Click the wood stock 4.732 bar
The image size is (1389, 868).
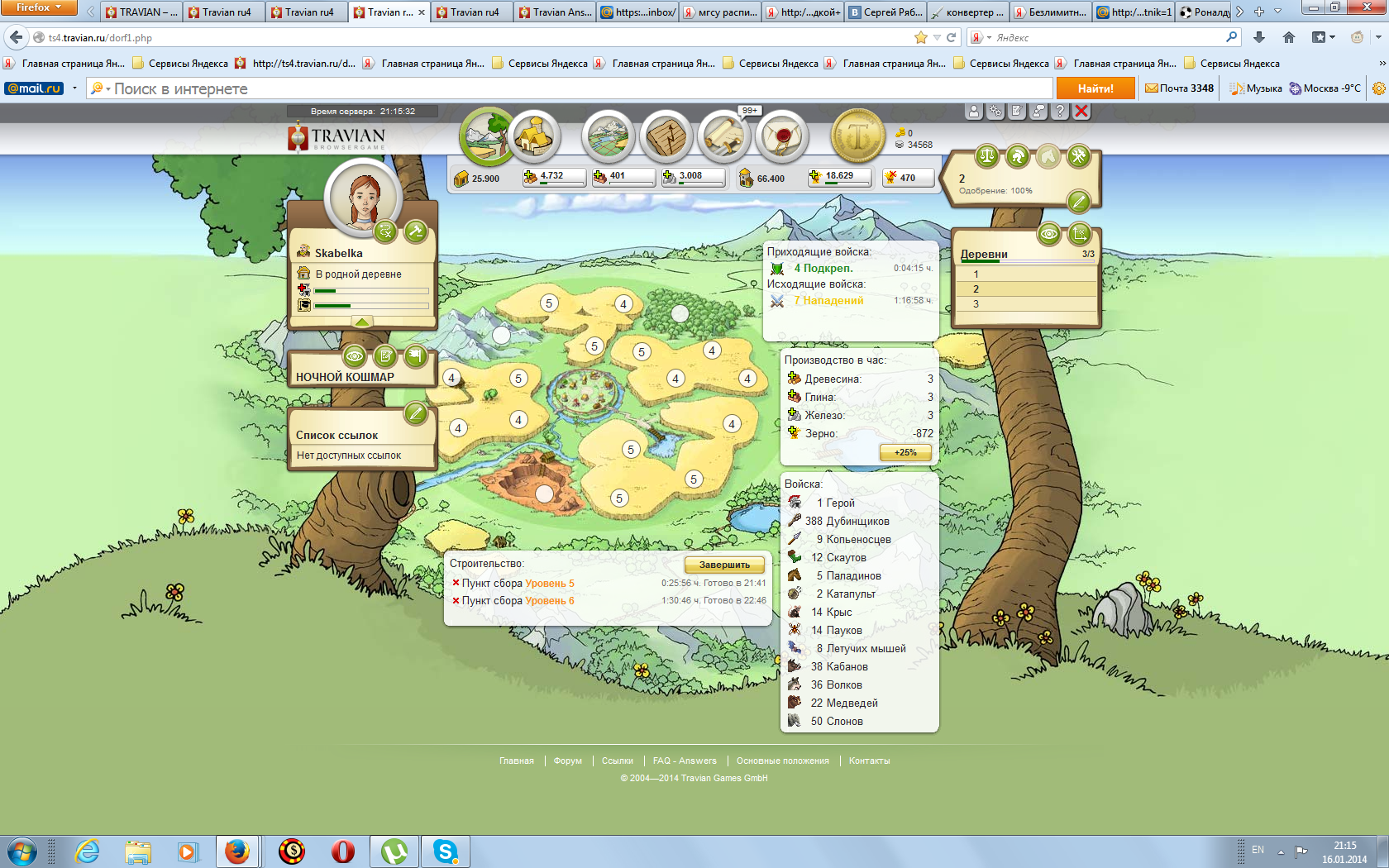pos(553,177)
